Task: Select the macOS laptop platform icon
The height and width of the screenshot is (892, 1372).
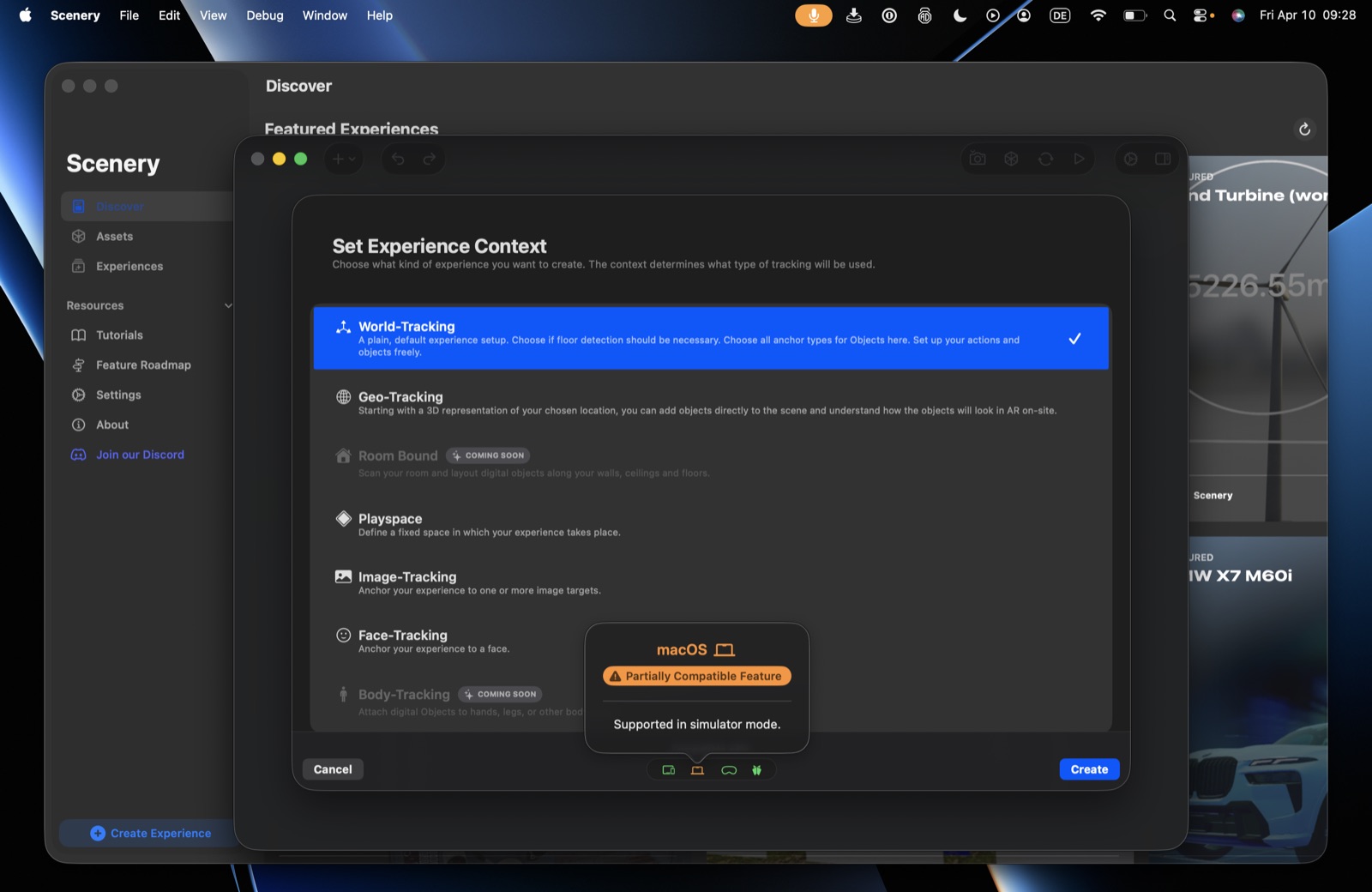Action: (697, 770)
